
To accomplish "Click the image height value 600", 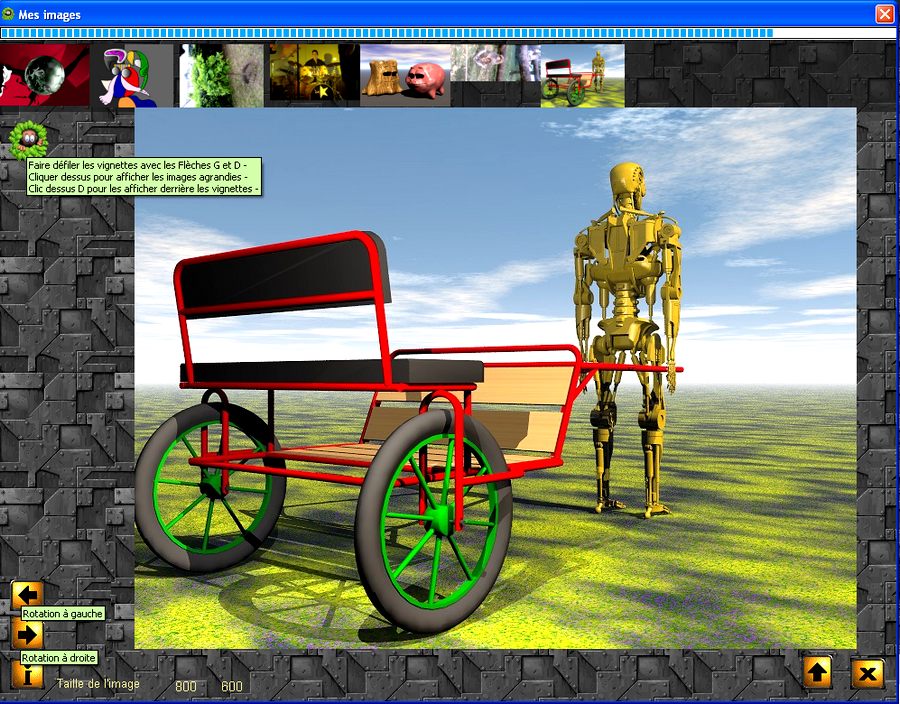I will (232, 686).
